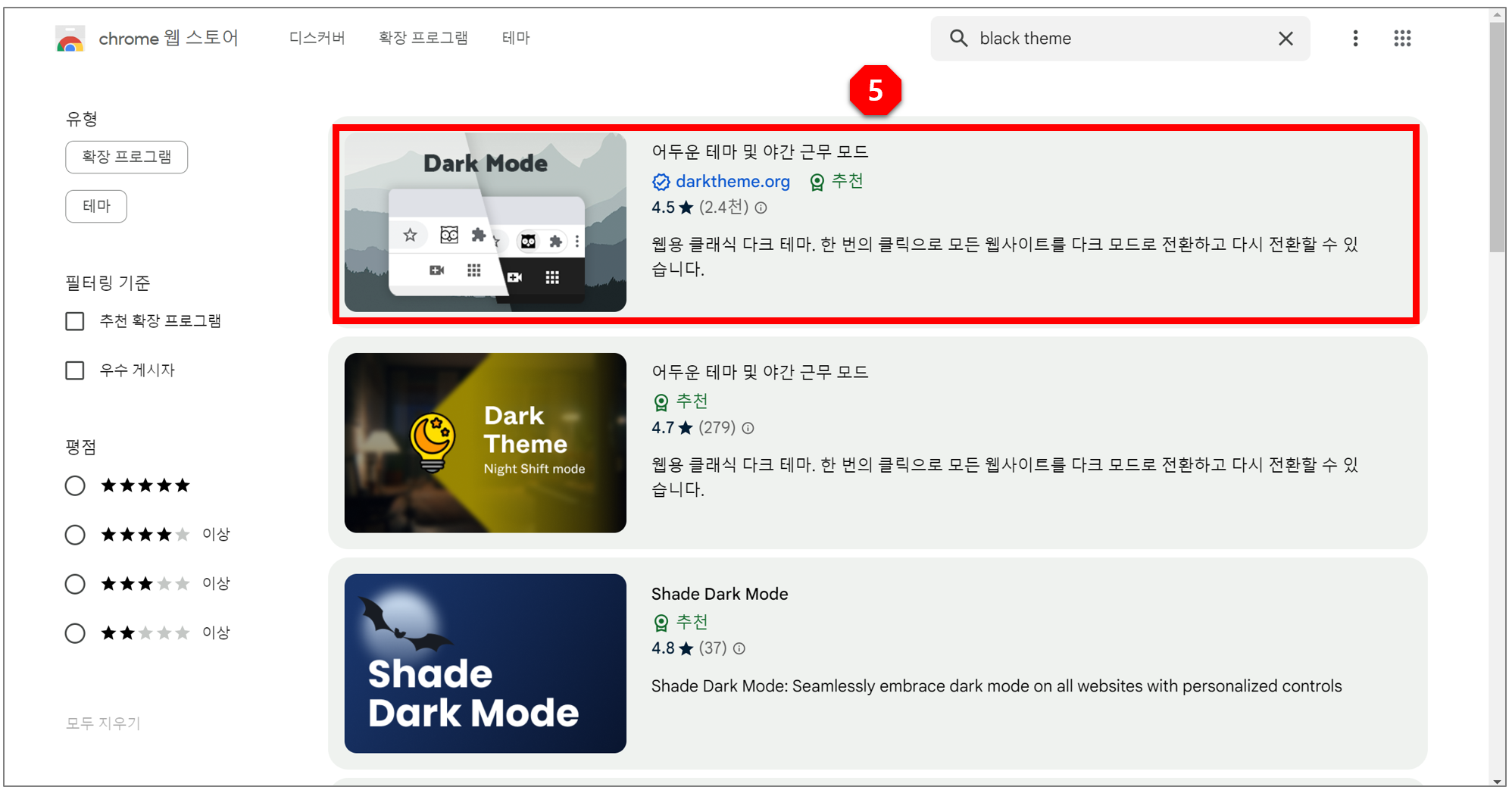Click the info icon beside 37 rating
Image resolution: width=1512 pixels, height=790 pixels.
pos(739,648)
